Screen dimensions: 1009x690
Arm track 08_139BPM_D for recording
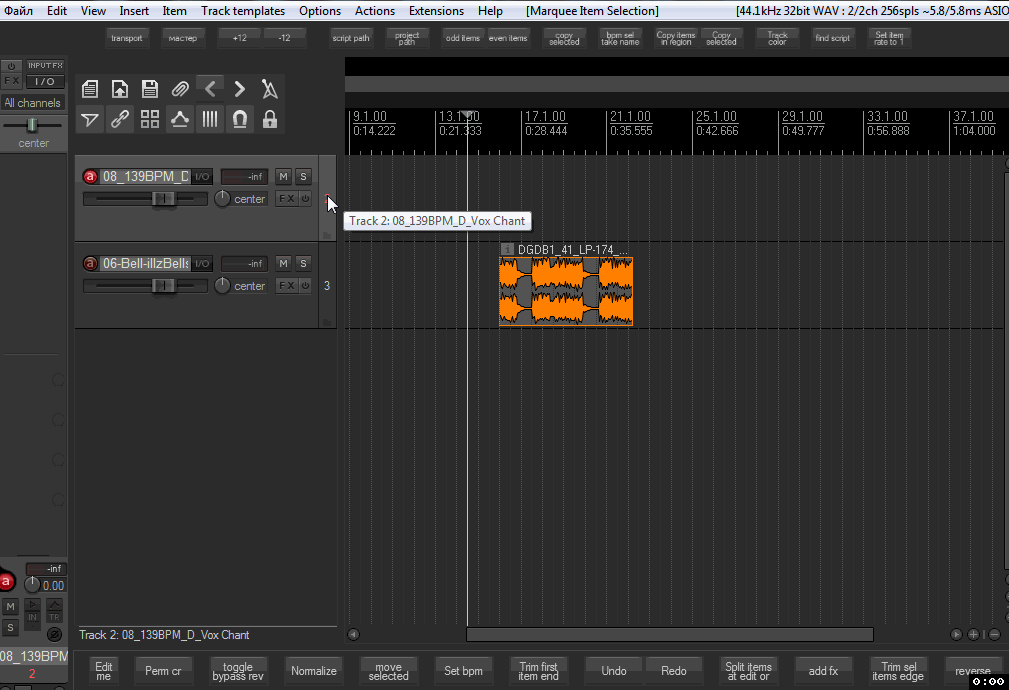coord(90,176)
